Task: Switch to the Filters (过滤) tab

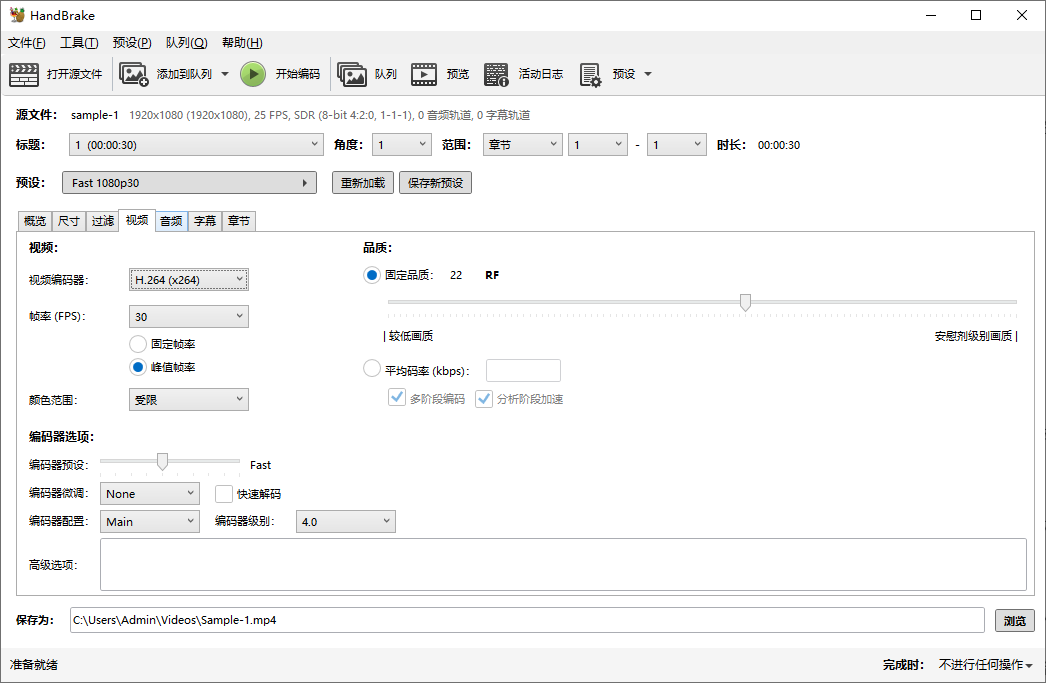Action: (x=103, y=221)
